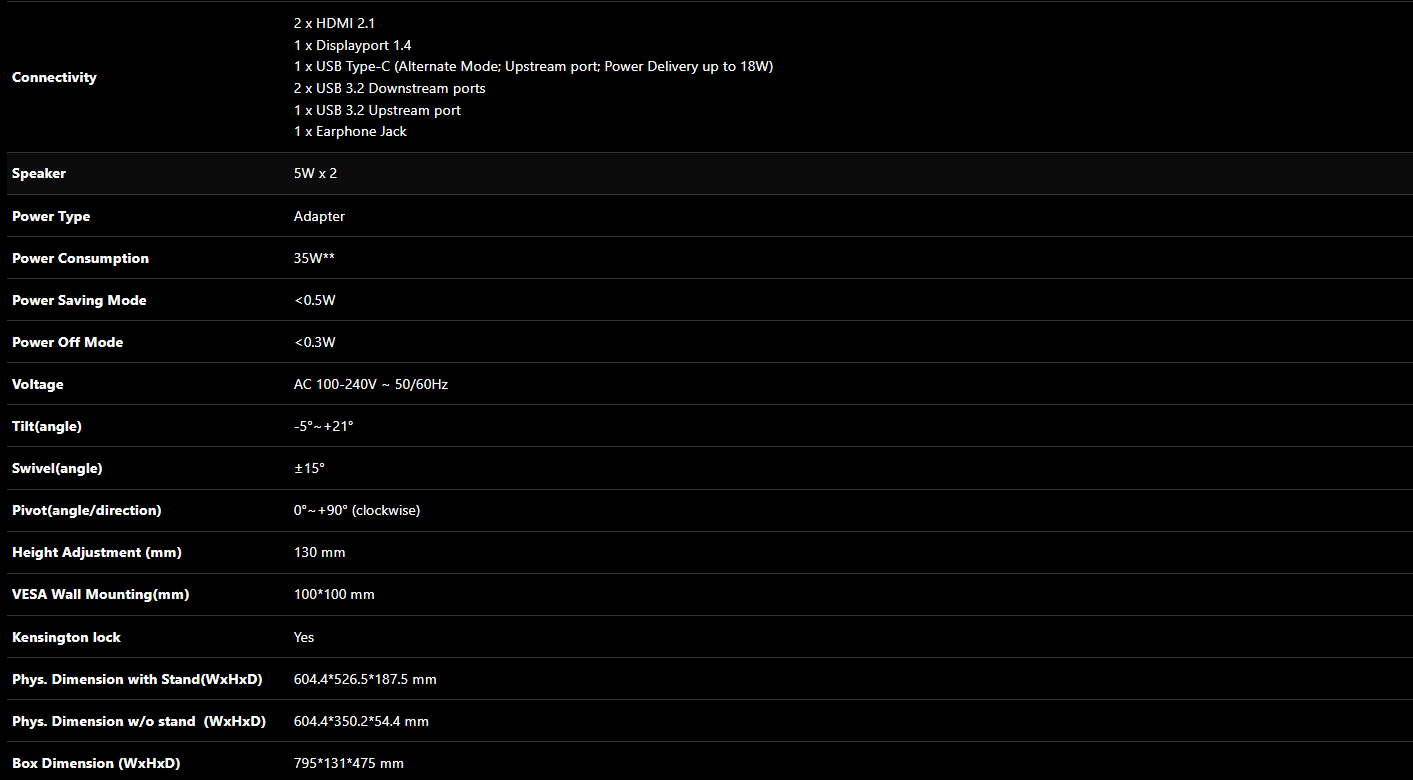
Task: Click the Kensington lock 'Yes' value
Action: click(x=304, y=638)
